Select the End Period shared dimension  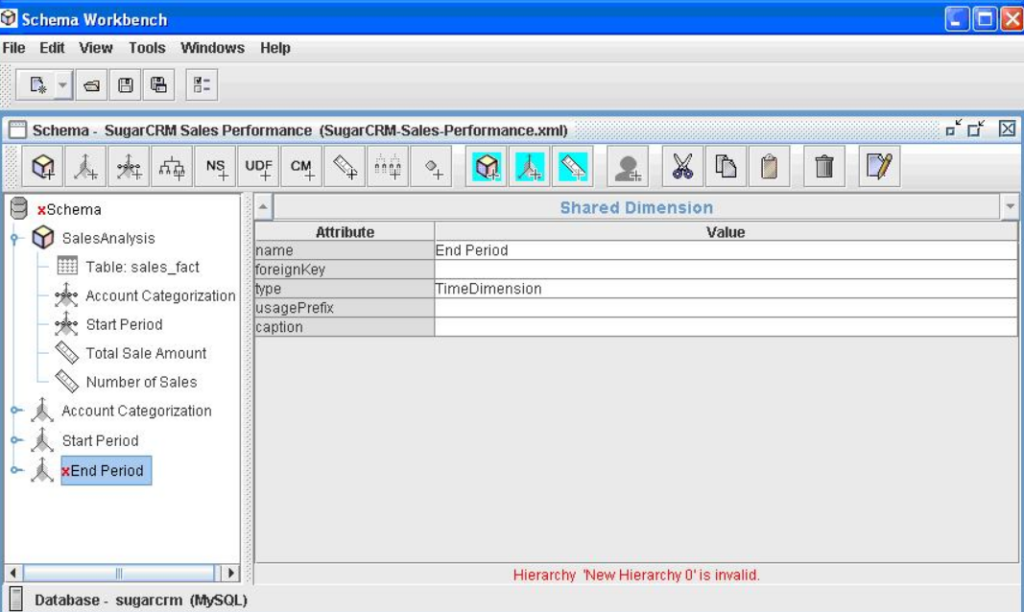pyautogui.click(x=106, y=470)
